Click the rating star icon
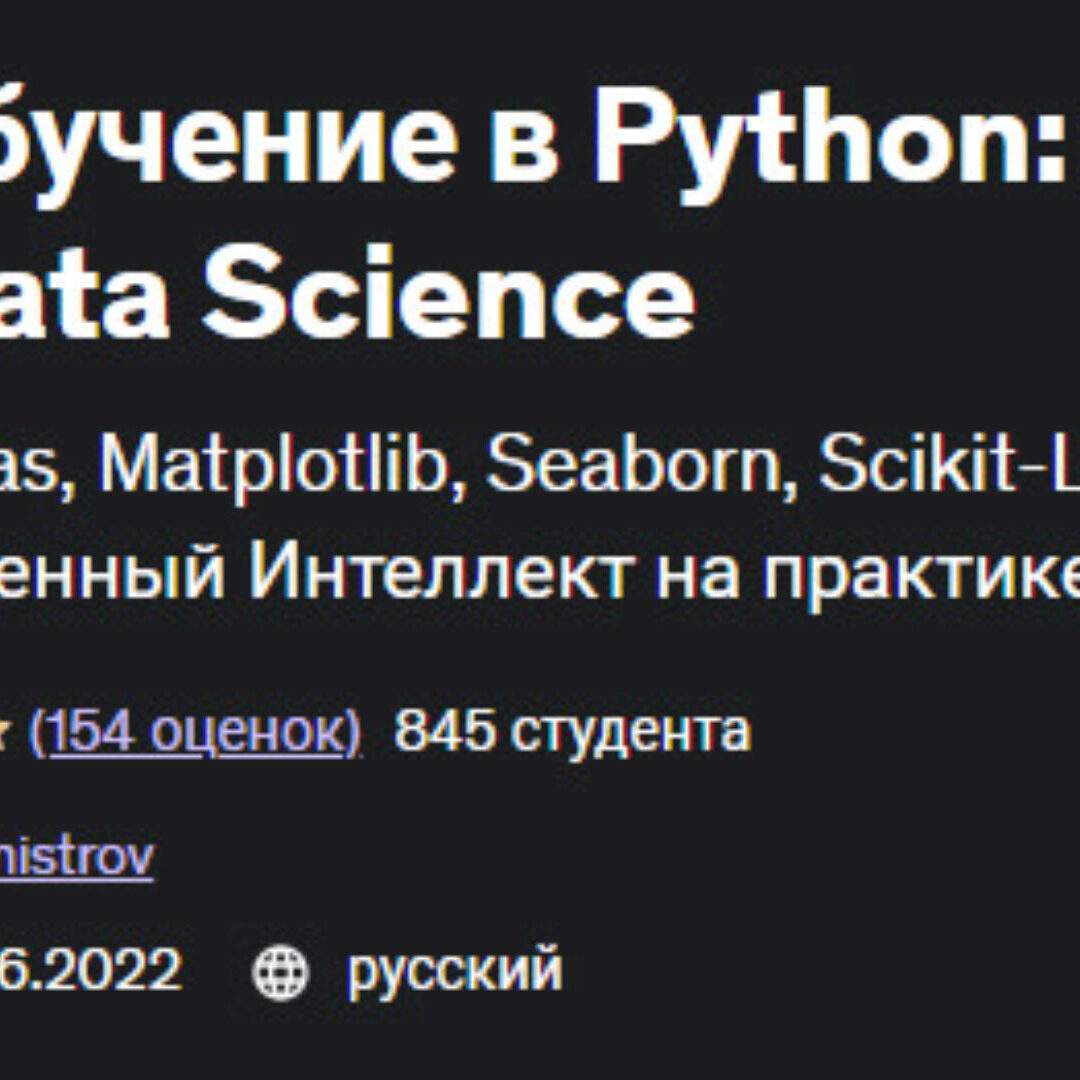The image size is (1080, 1080). pos(8,734)
